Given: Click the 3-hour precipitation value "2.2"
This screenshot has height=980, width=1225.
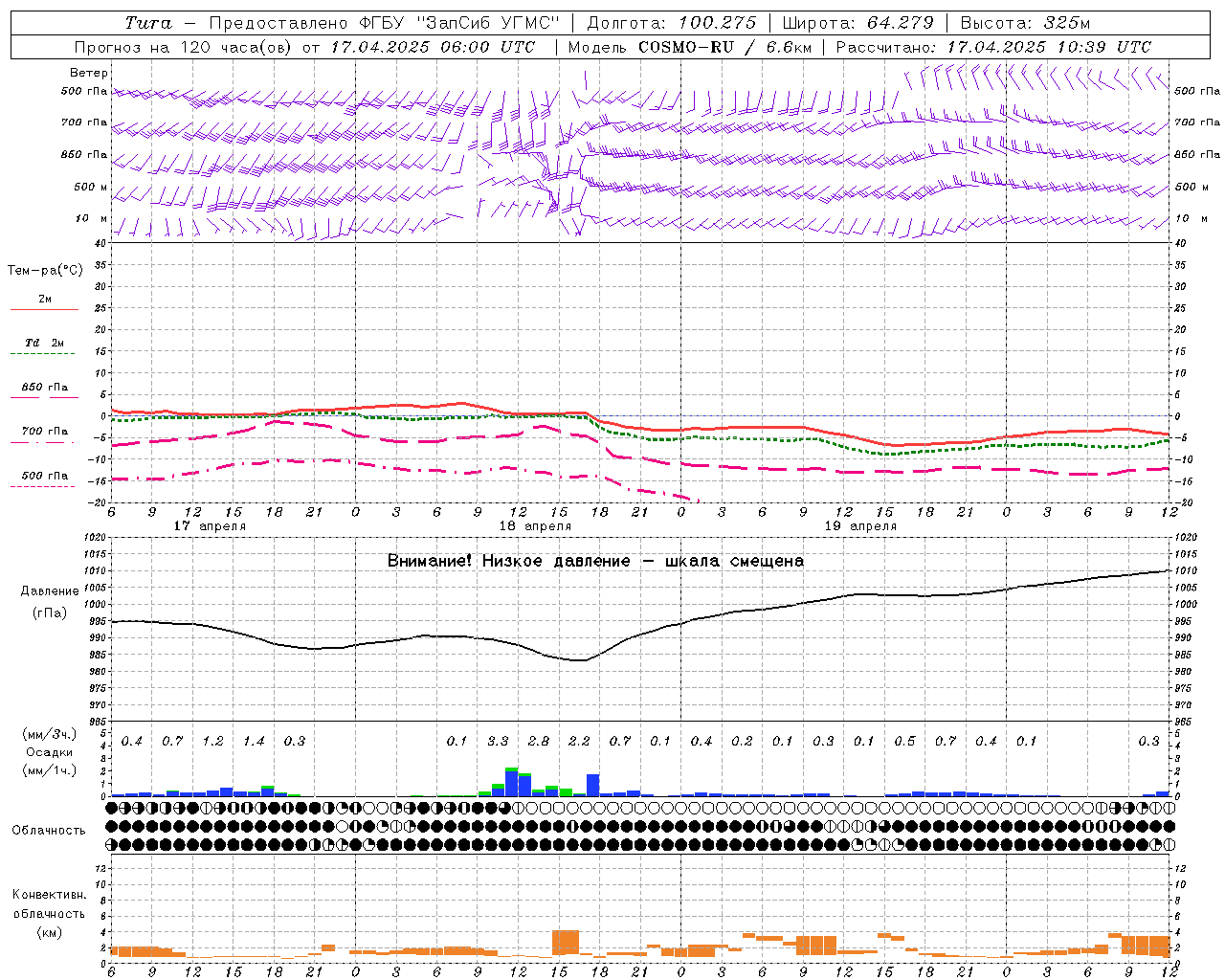Looking at the screenshot, I should (579, 742).
